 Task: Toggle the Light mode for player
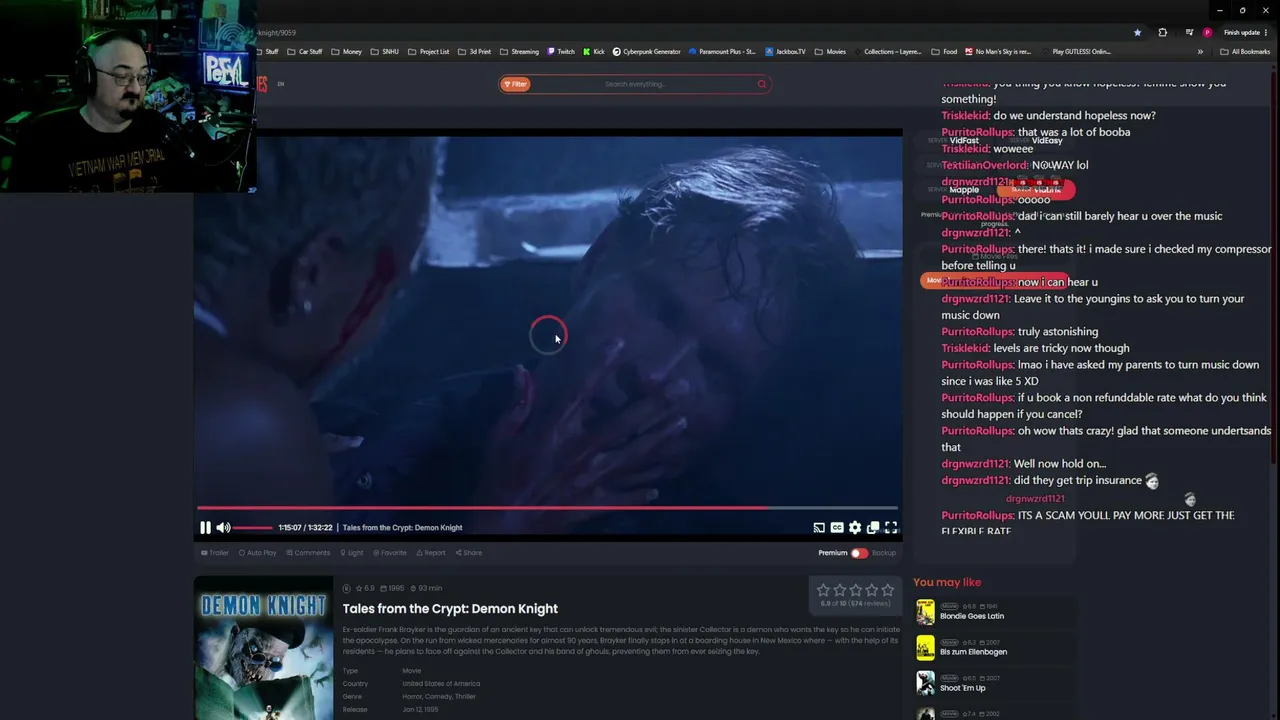(x=351, y=553)
